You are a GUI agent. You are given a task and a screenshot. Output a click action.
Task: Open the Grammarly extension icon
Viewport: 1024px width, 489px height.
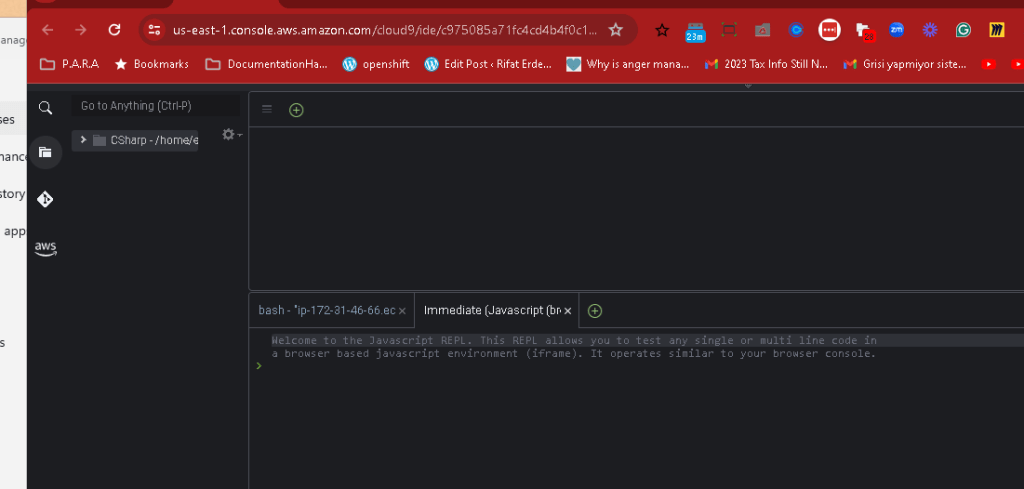[963, 30]
